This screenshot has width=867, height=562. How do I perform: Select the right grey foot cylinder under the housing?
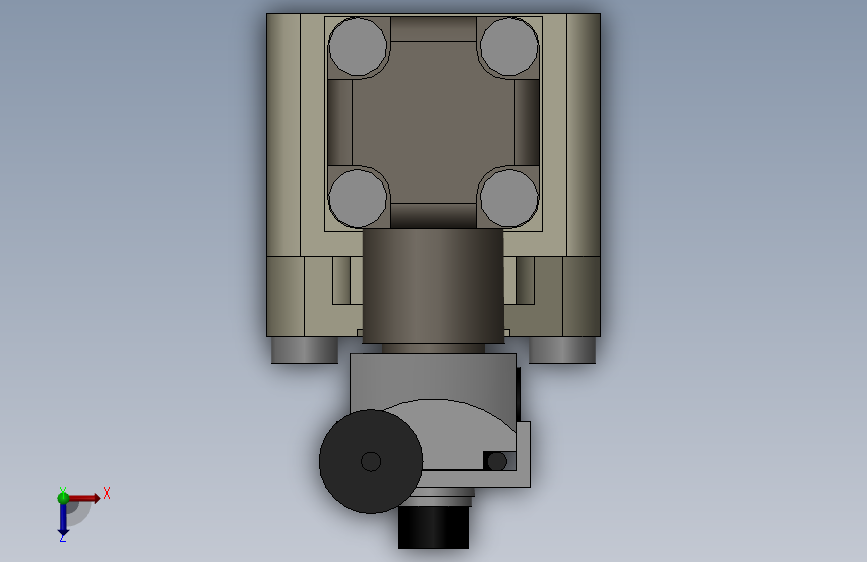pos(562,350)
